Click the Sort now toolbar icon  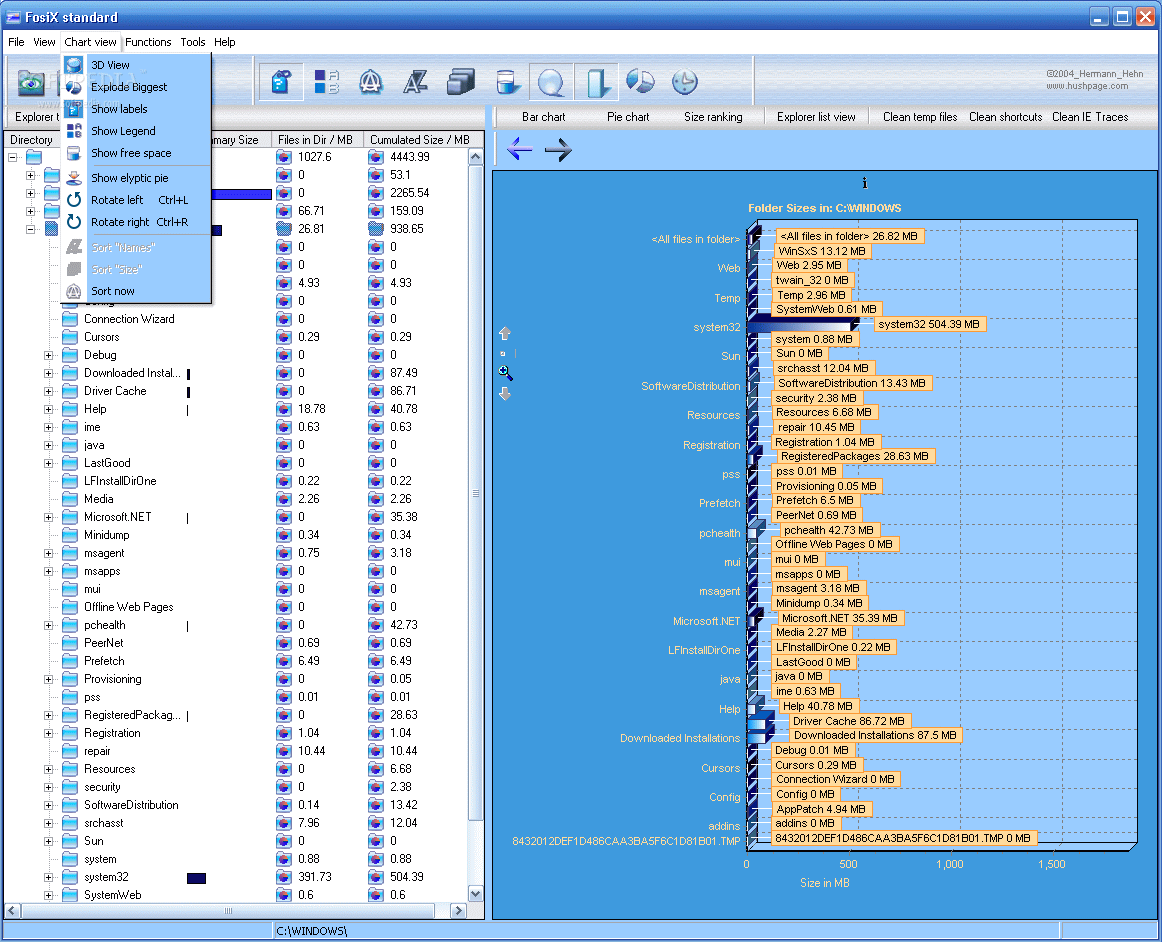371,82
